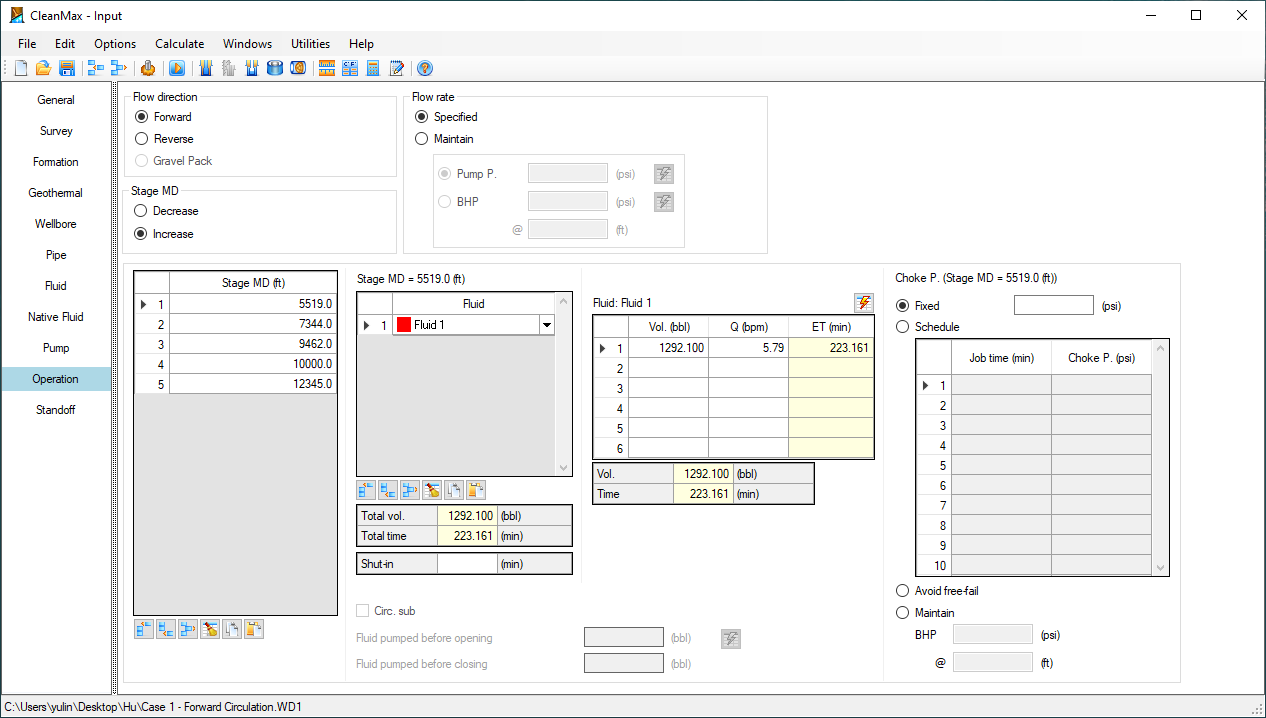
Task: Select the Reverse flow direction radio button
Action: pyautogui.click(x=142, y=139)
